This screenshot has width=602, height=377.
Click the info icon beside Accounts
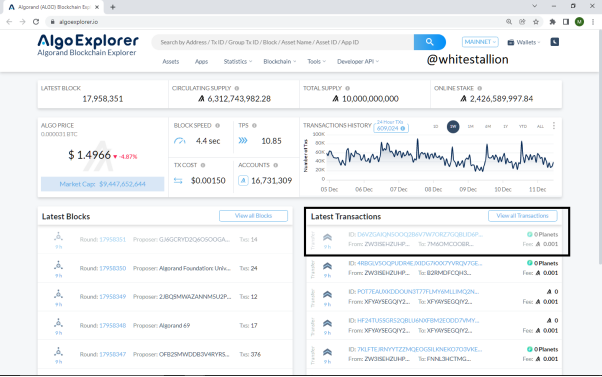(x=276, y=165)
